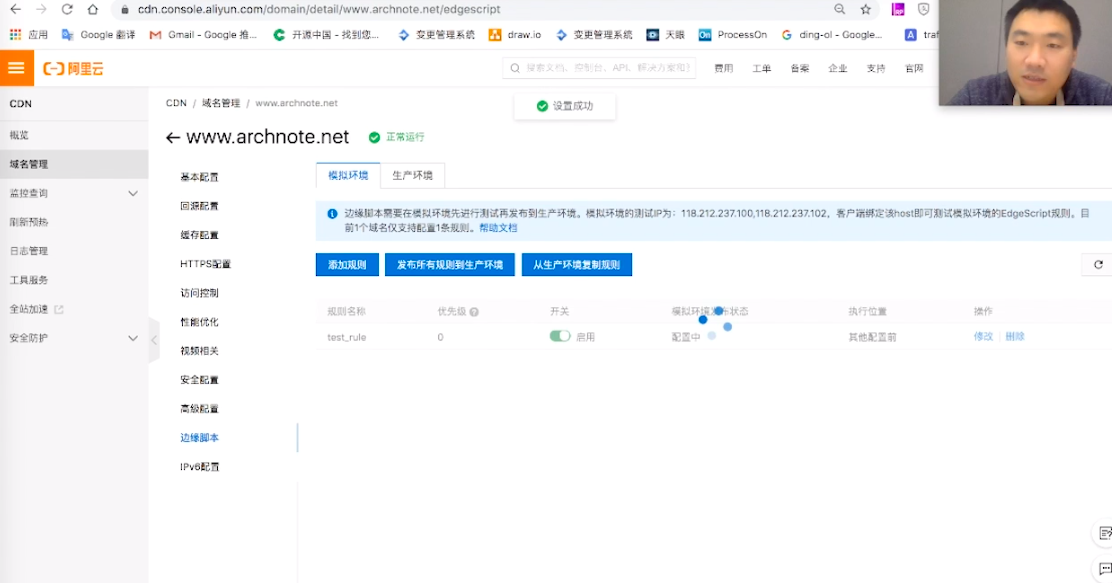Click the Alibaba Cloud logo icon

[56, 68]
